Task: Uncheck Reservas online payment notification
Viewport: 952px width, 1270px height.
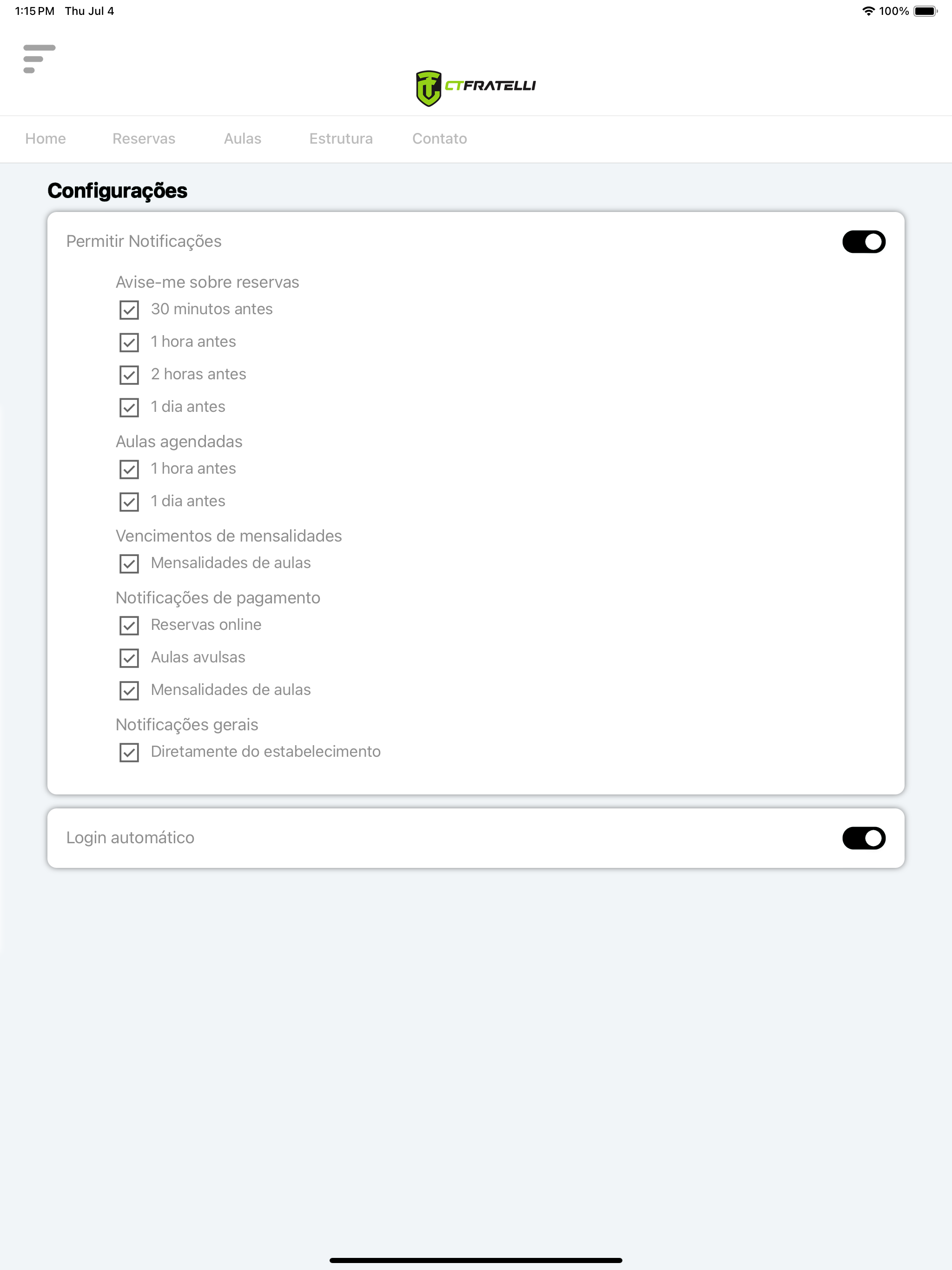Action: [x=129, y=625]
